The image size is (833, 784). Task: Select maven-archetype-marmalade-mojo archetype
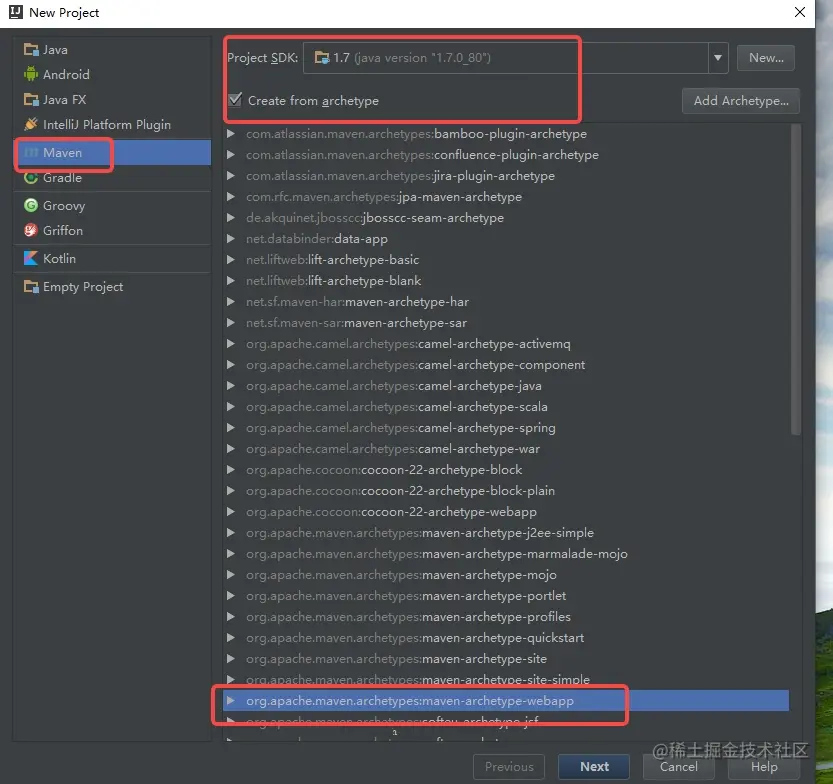506,553
